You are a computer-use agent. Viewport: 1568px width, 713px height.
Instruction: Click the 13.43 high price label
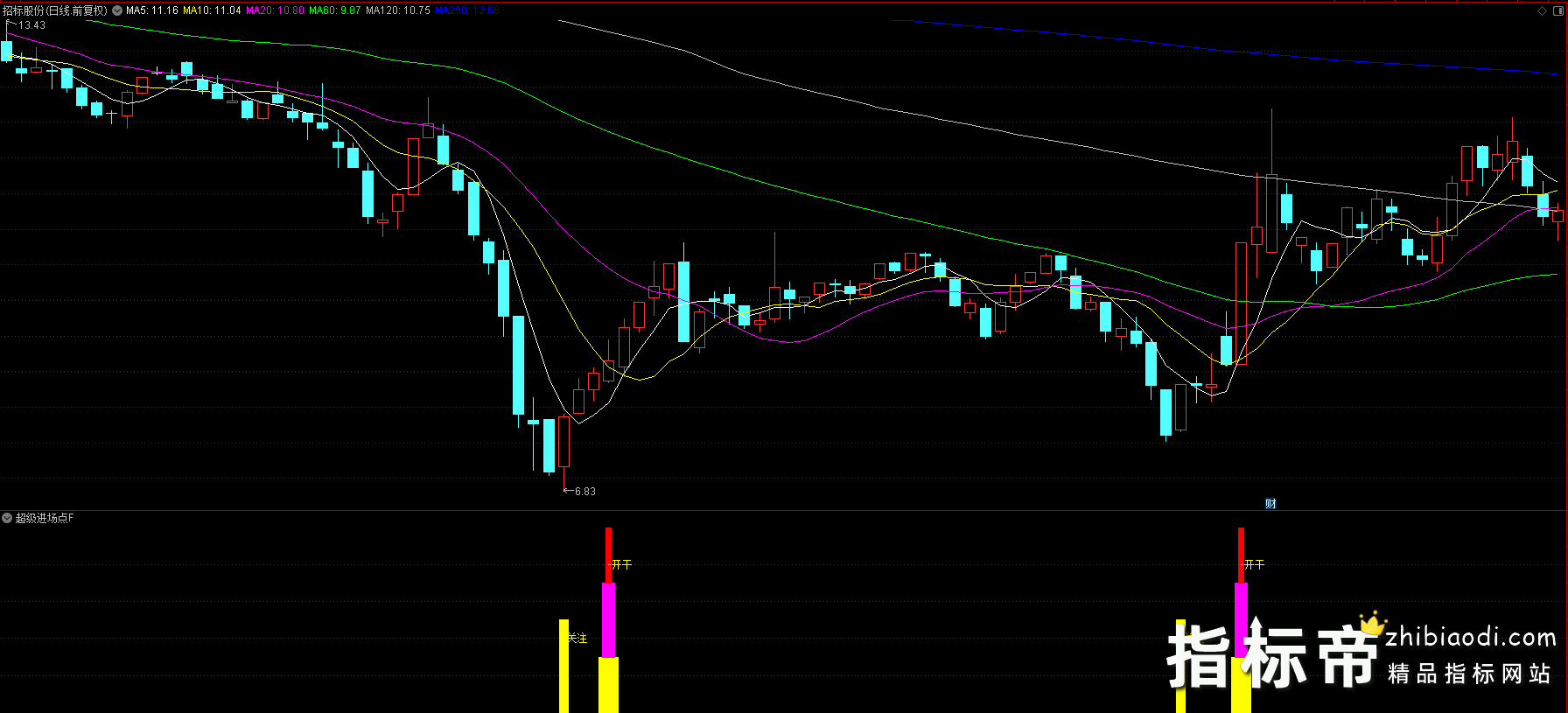[x=31, y=25]
